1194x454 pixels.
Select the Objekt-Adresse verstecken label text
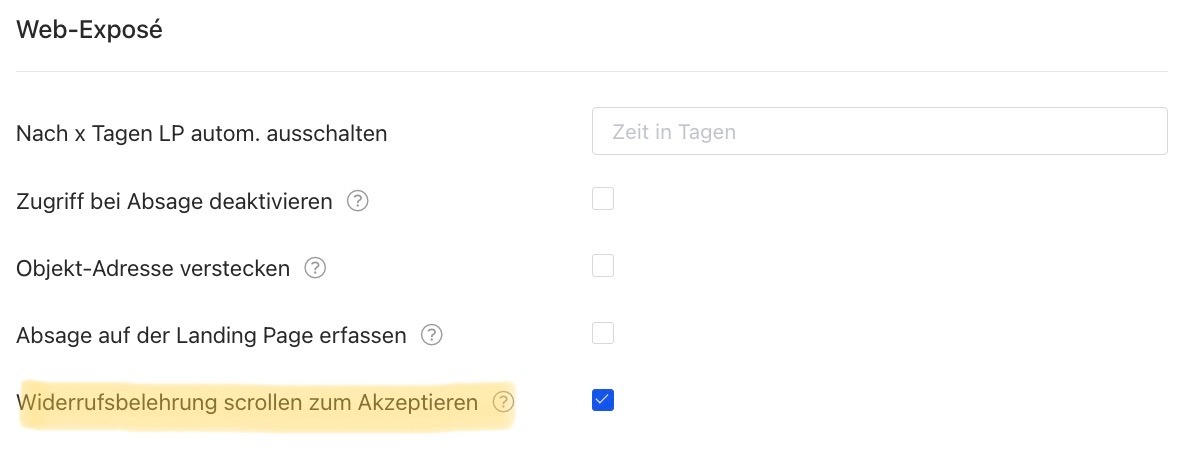point(153,268)
